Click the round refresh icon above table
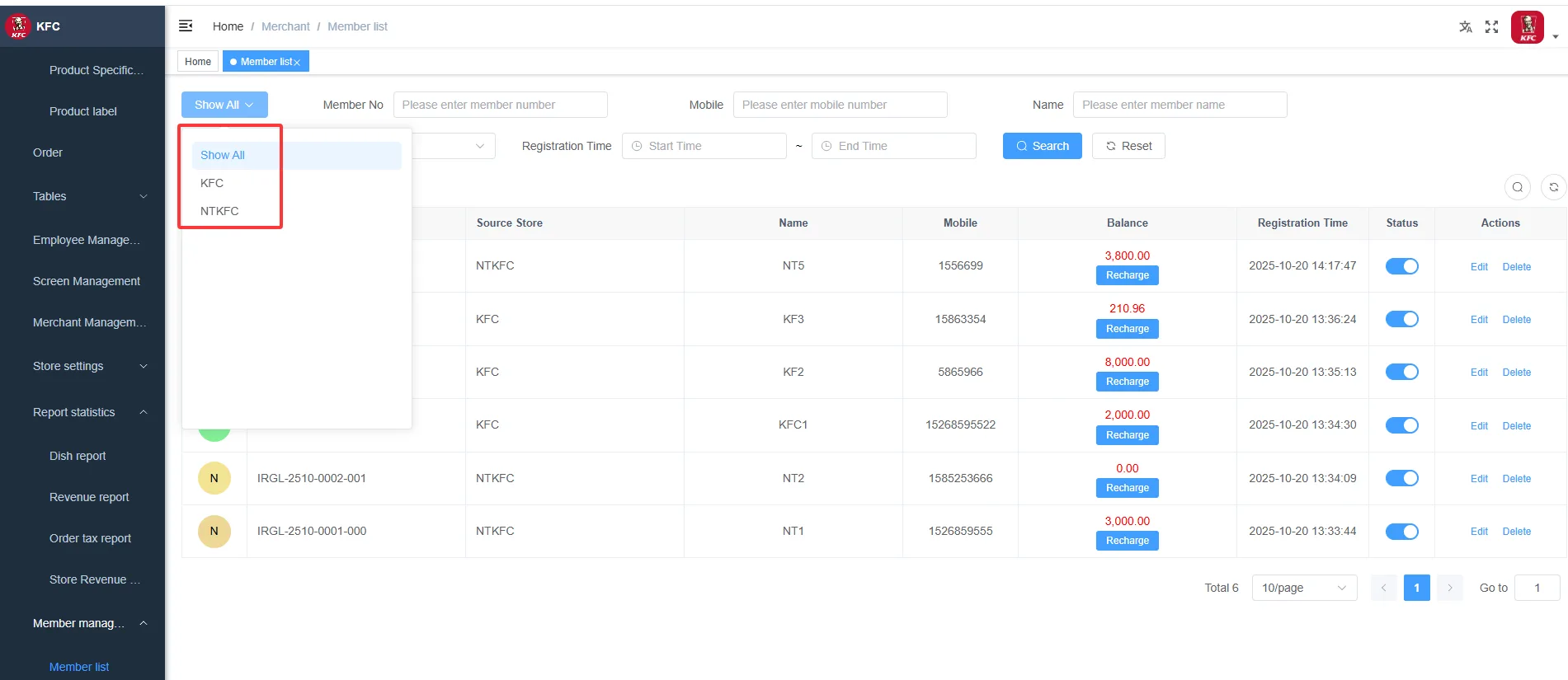Viewport: 1568px width, 680px height. click(1554, 187)
